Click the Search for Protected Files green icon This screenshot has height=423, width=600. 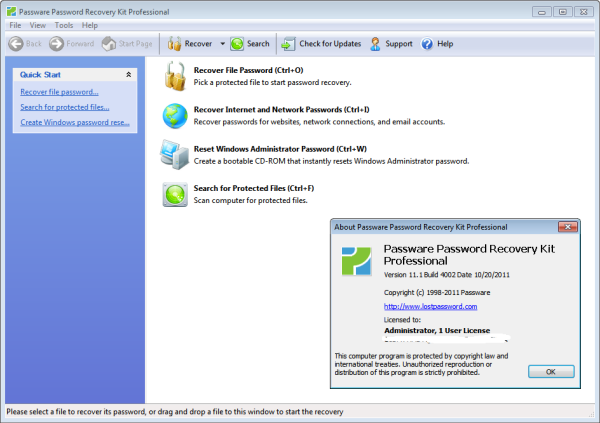click(175, 194)
